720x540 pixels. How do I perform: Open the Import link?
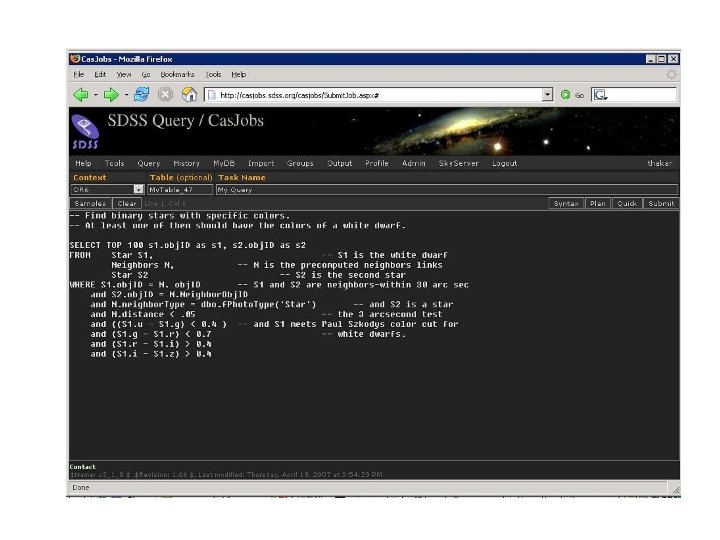(261, 163)
